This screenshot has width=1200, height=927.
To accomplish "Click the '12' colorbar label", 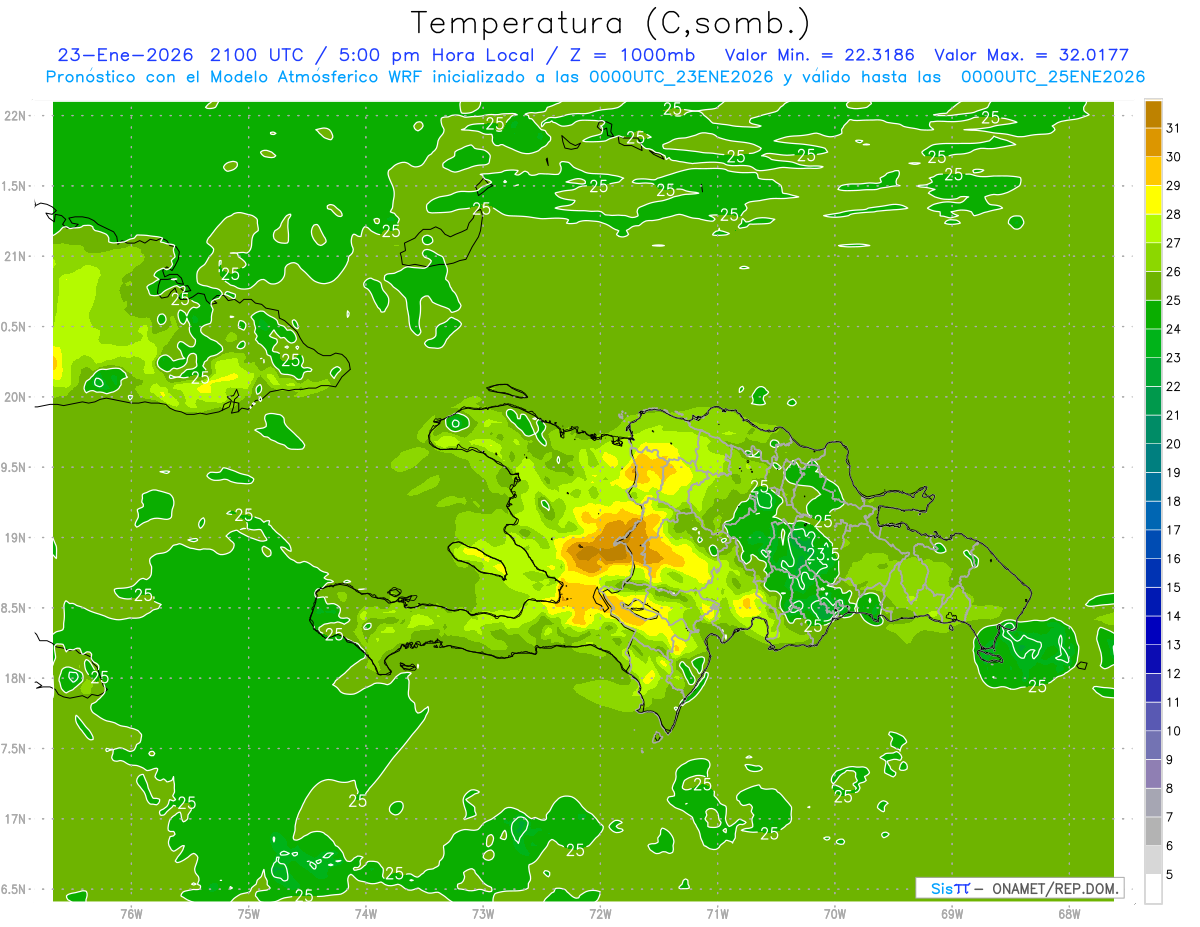I will click(1174, 674).
